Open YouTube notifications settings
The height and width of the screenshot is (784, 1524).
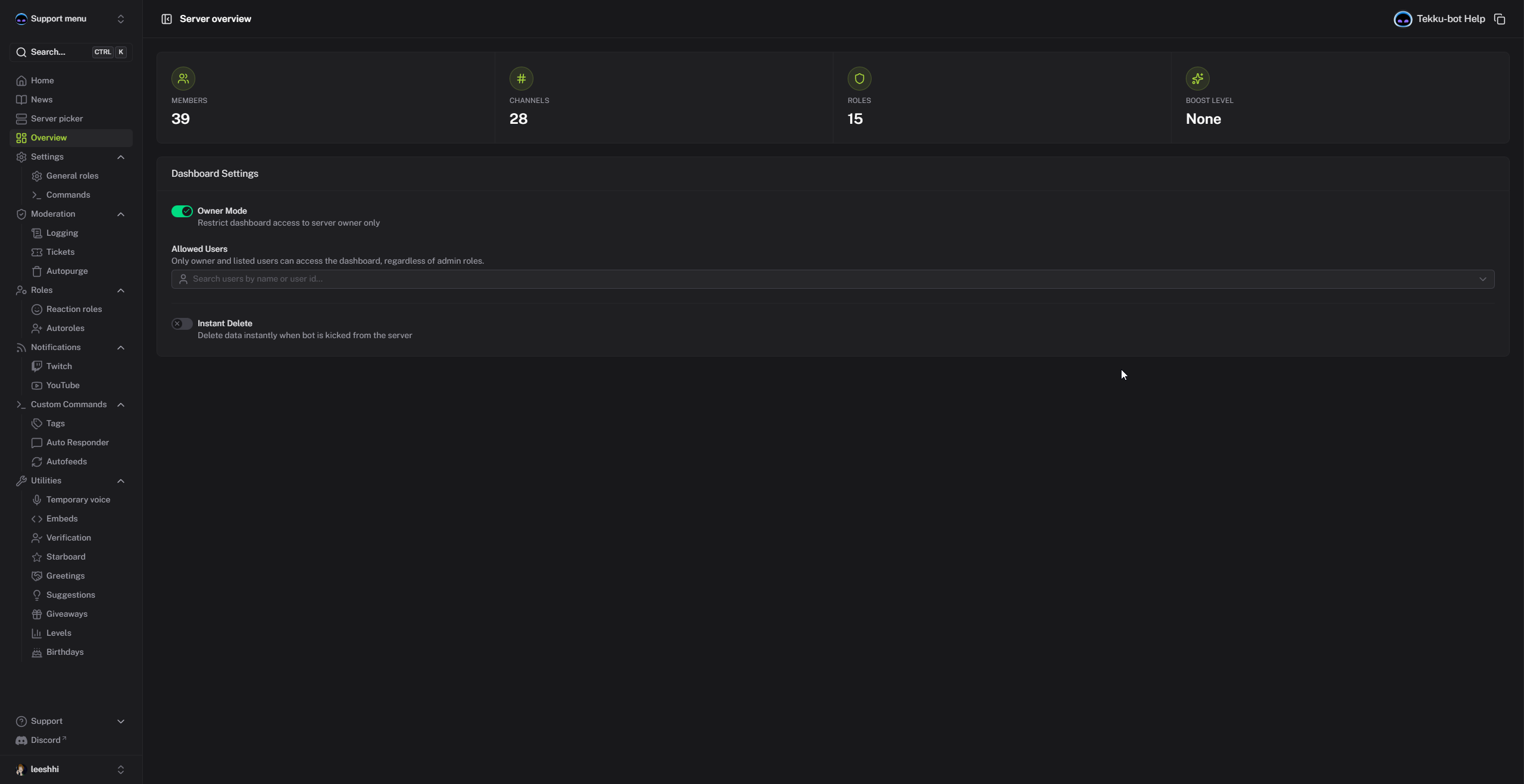pyautogui.click(x=63, y=385)
